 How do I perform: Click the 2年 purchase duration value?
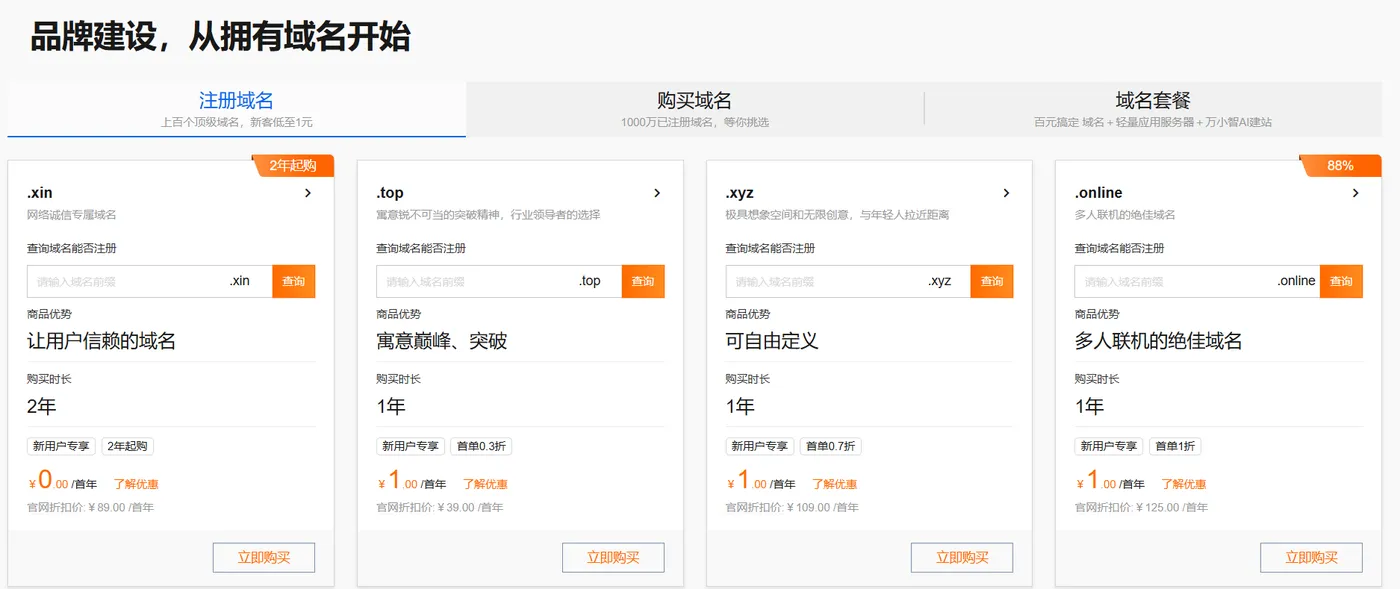click(x=42, y=406)
